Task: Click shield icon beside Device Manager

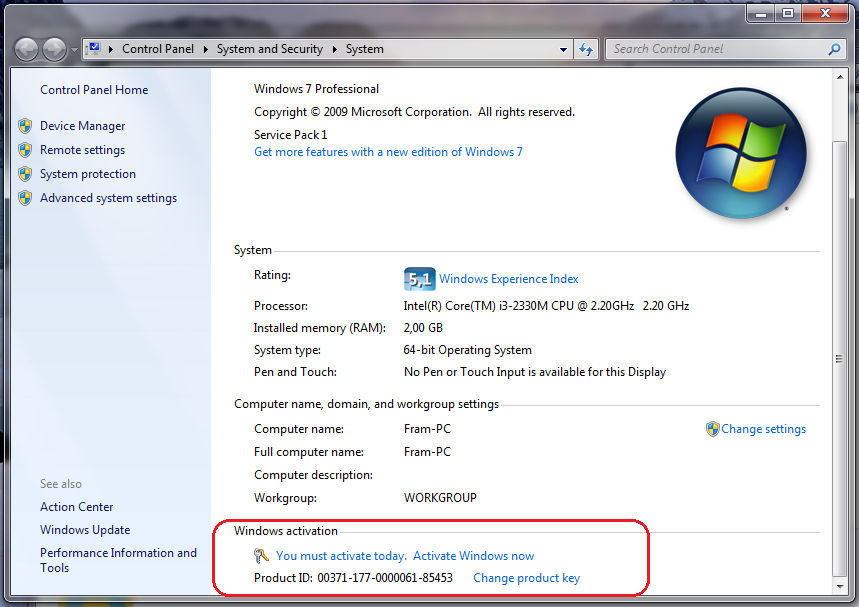Action: click(25, 126)
